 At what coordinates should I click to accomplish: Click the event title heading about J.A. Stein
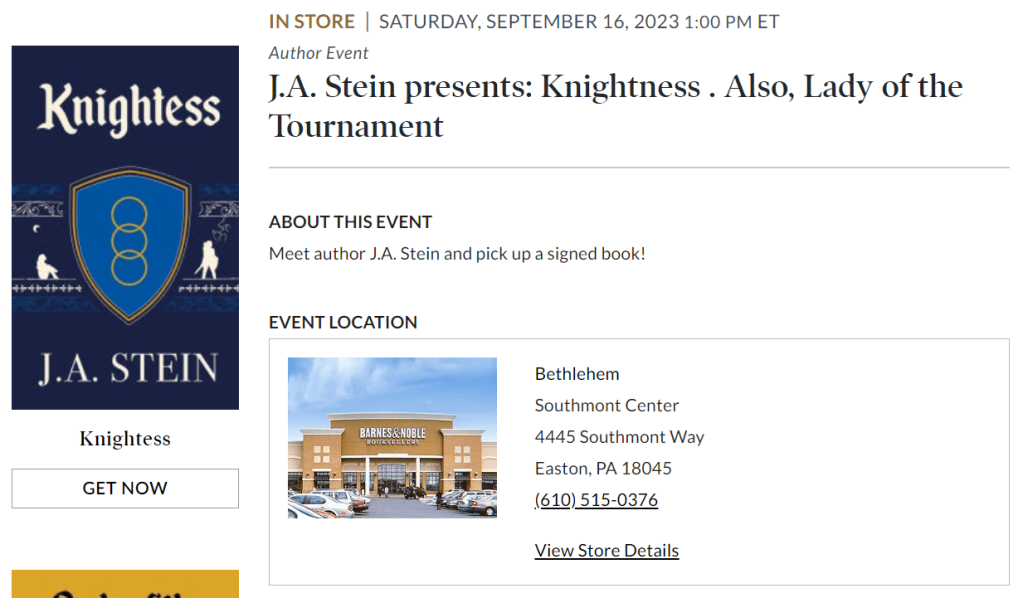[615, 106]
